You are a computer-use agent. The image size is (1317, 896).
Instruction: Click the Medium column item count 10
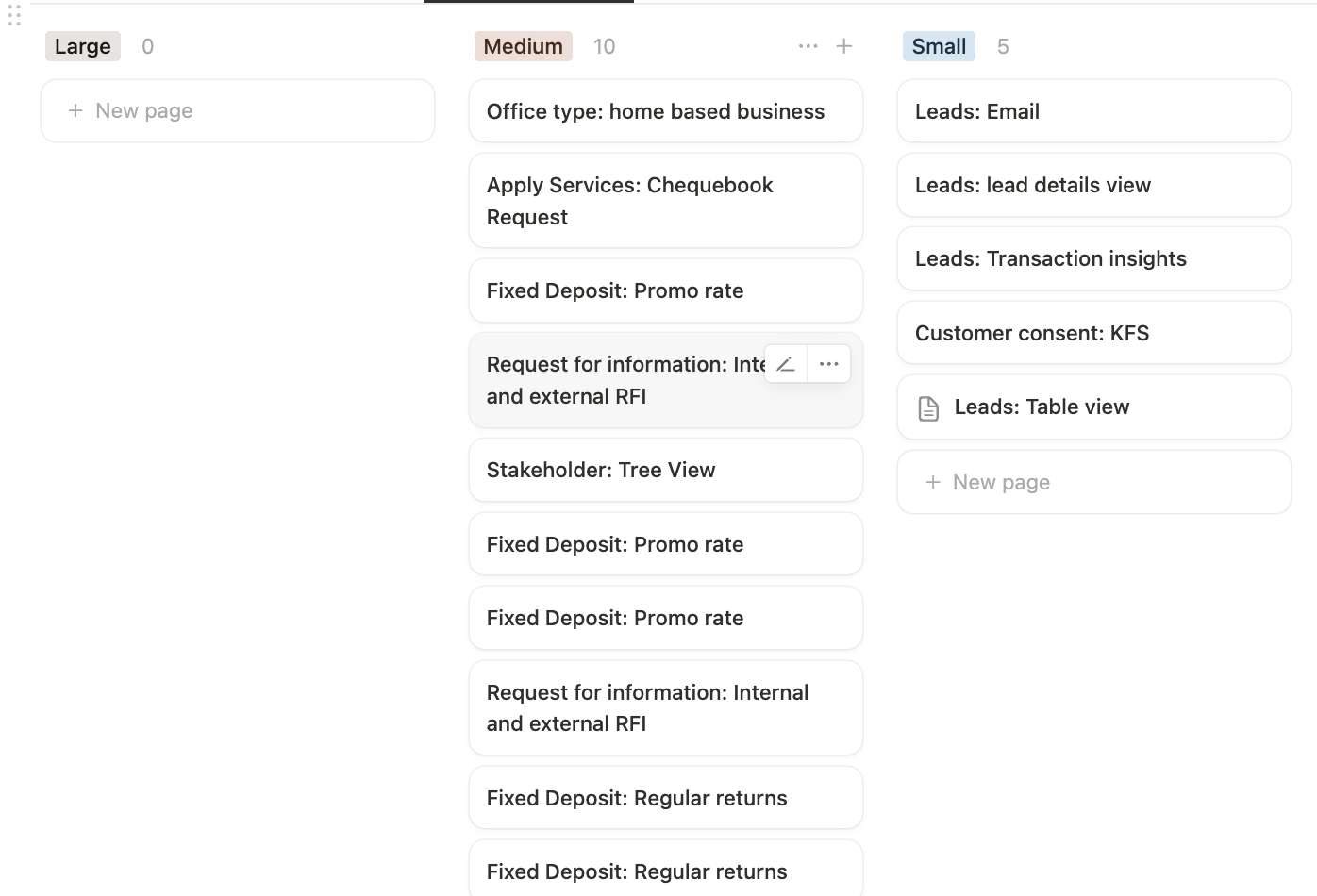tap(604, 46)
